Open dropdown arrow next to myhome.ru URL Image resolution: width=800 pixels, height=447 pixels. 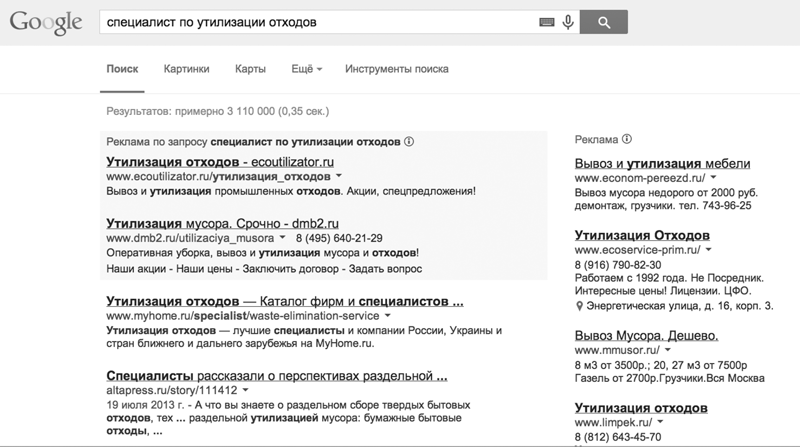(387, 315)
